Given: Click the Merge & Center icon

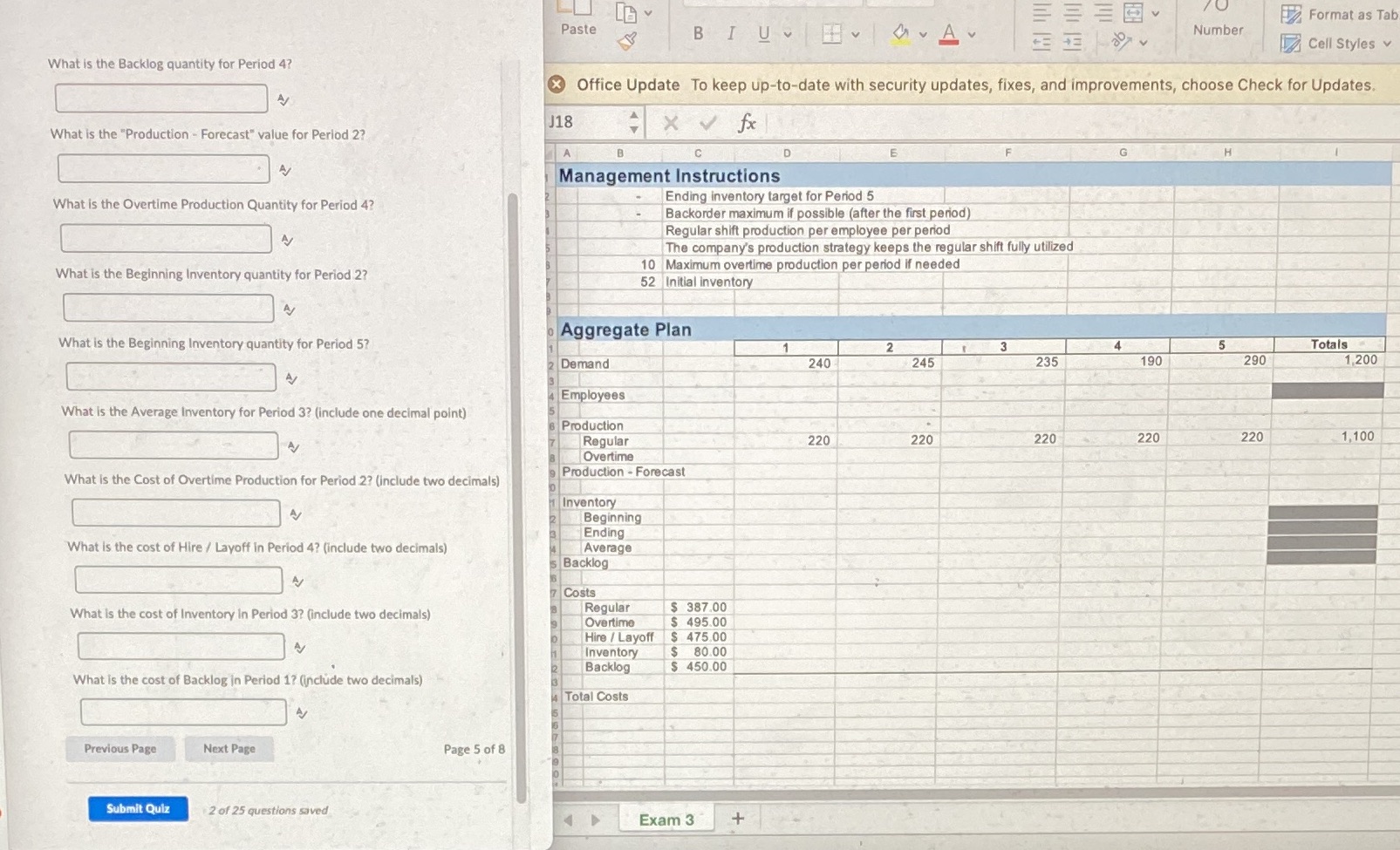Looking at the screenshot, I should (1133, 13).
